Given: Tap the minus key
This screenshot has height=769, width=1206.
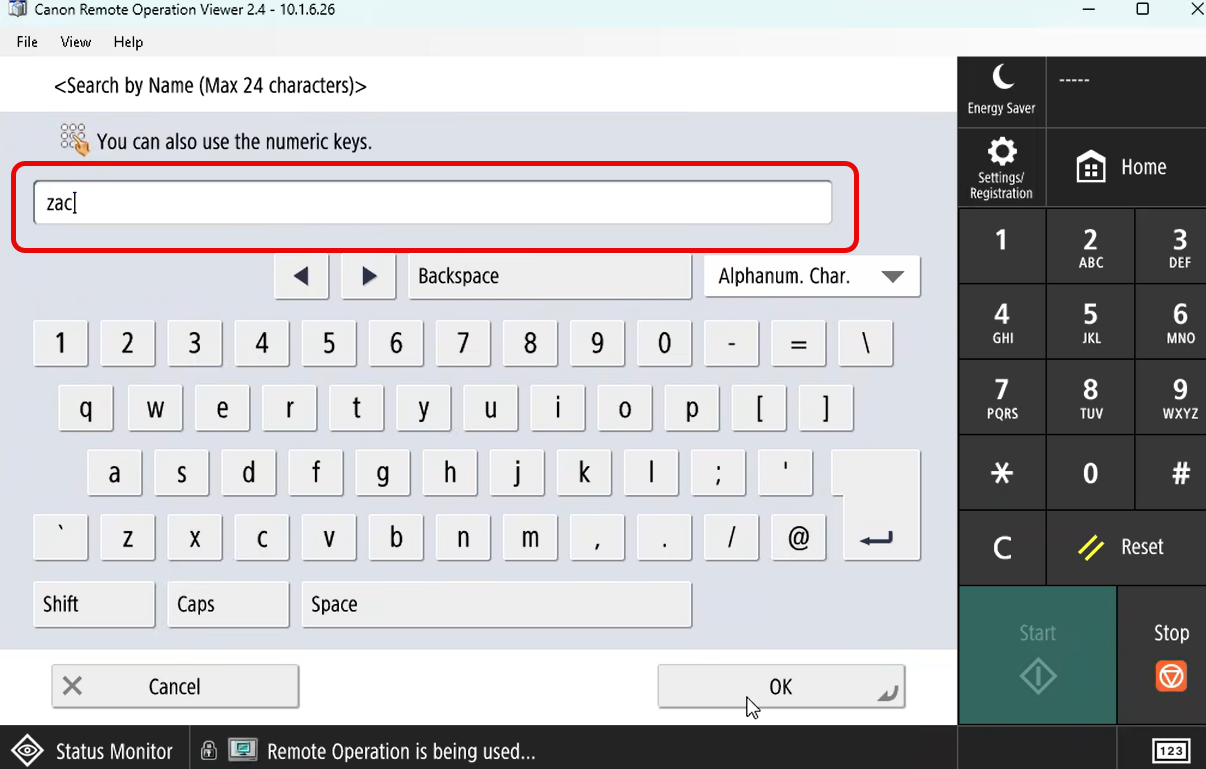Looking at the screenshot, I should pos(731,343).
